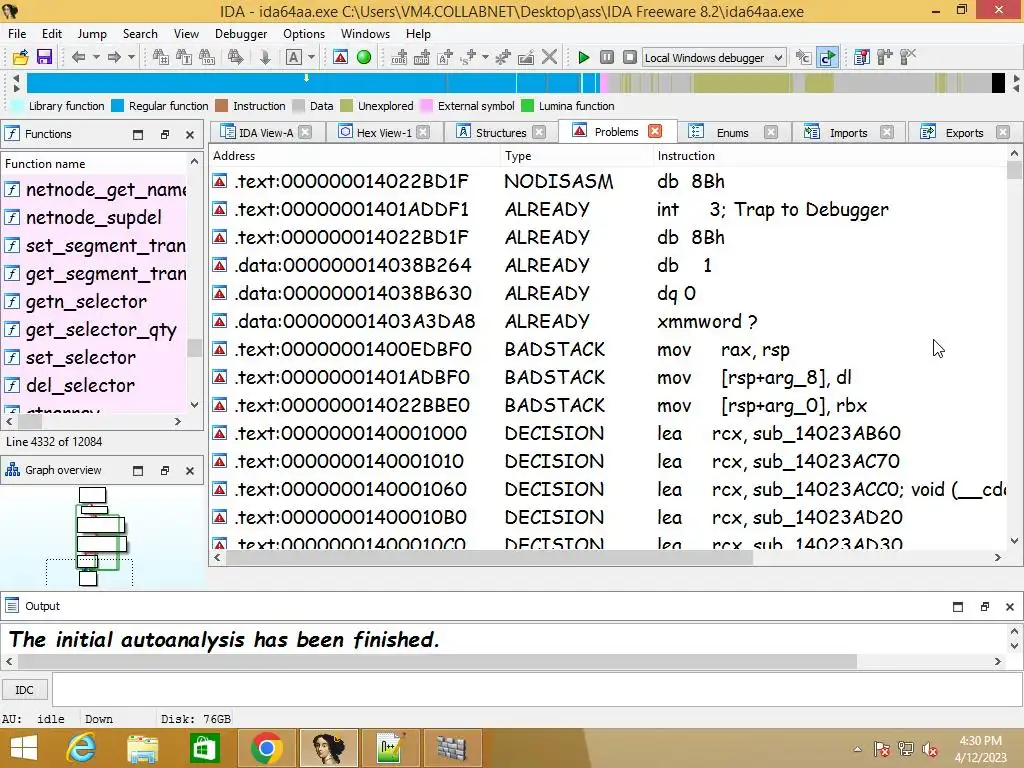Open the back-navigation history dropdown
The width and height of the screenshot is (1024, 768).
[96, 57]
